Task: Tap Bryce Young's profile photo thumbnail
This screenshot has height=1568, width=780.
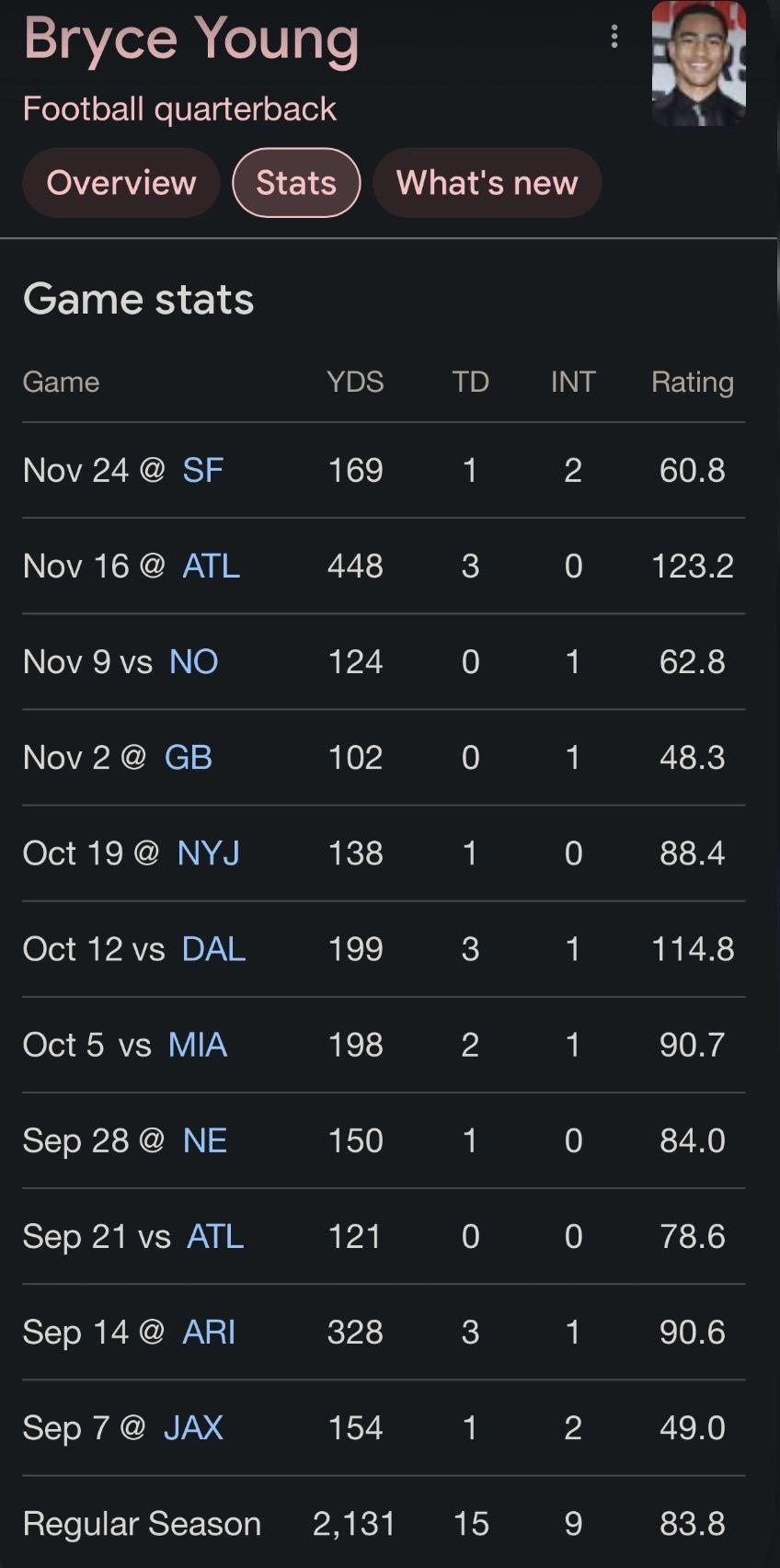Action: (x=698, y=63)
